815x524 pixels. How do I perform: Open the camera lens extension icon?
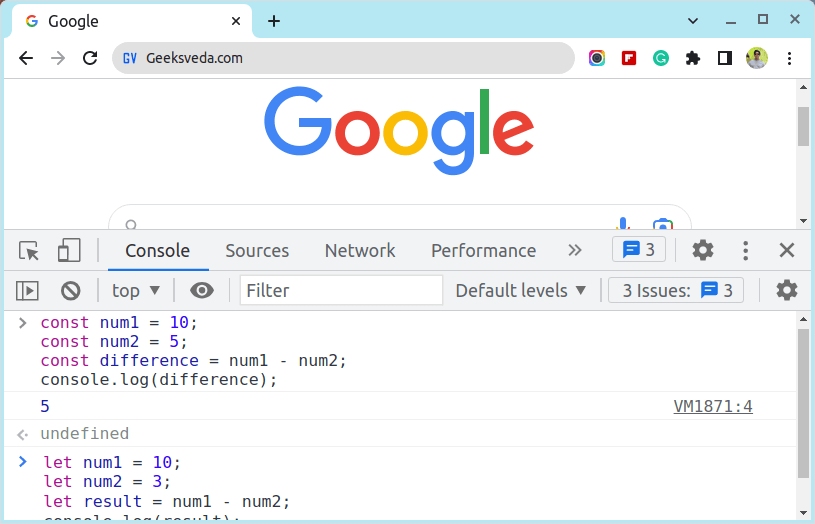597,58
